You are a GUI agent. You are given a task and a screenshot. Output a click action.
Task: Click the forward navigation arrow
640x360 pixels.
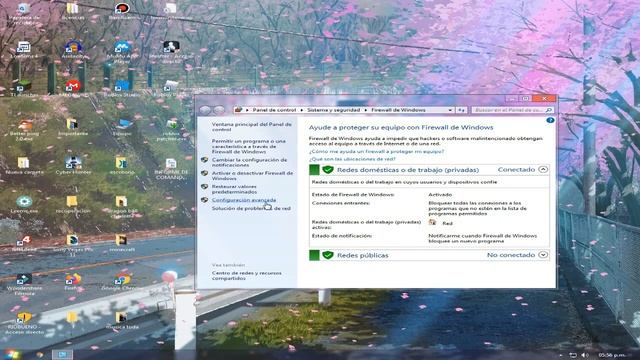tap(219, 110)
